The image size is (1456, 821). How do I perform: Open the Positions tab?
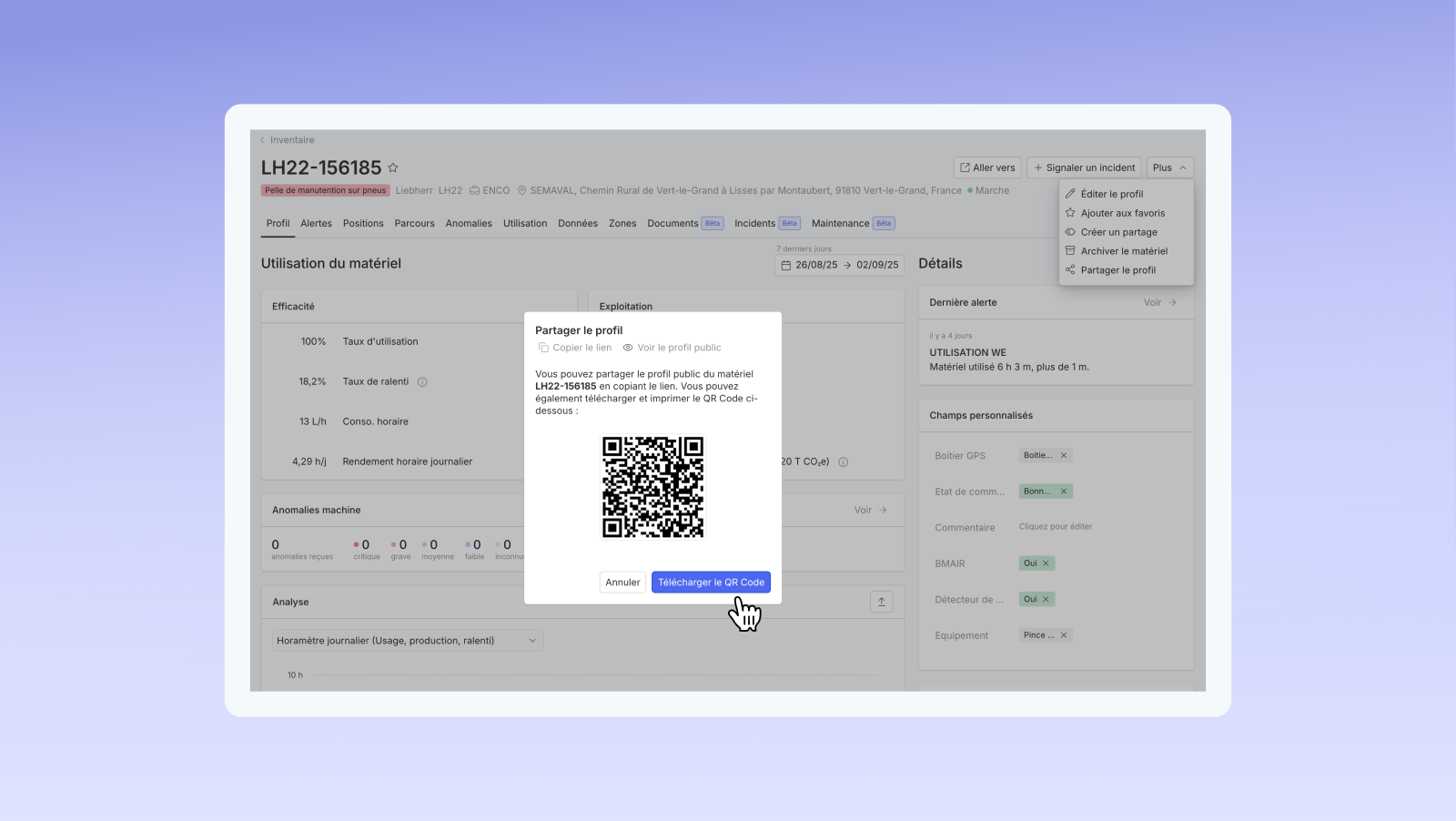tap(363, 224)
